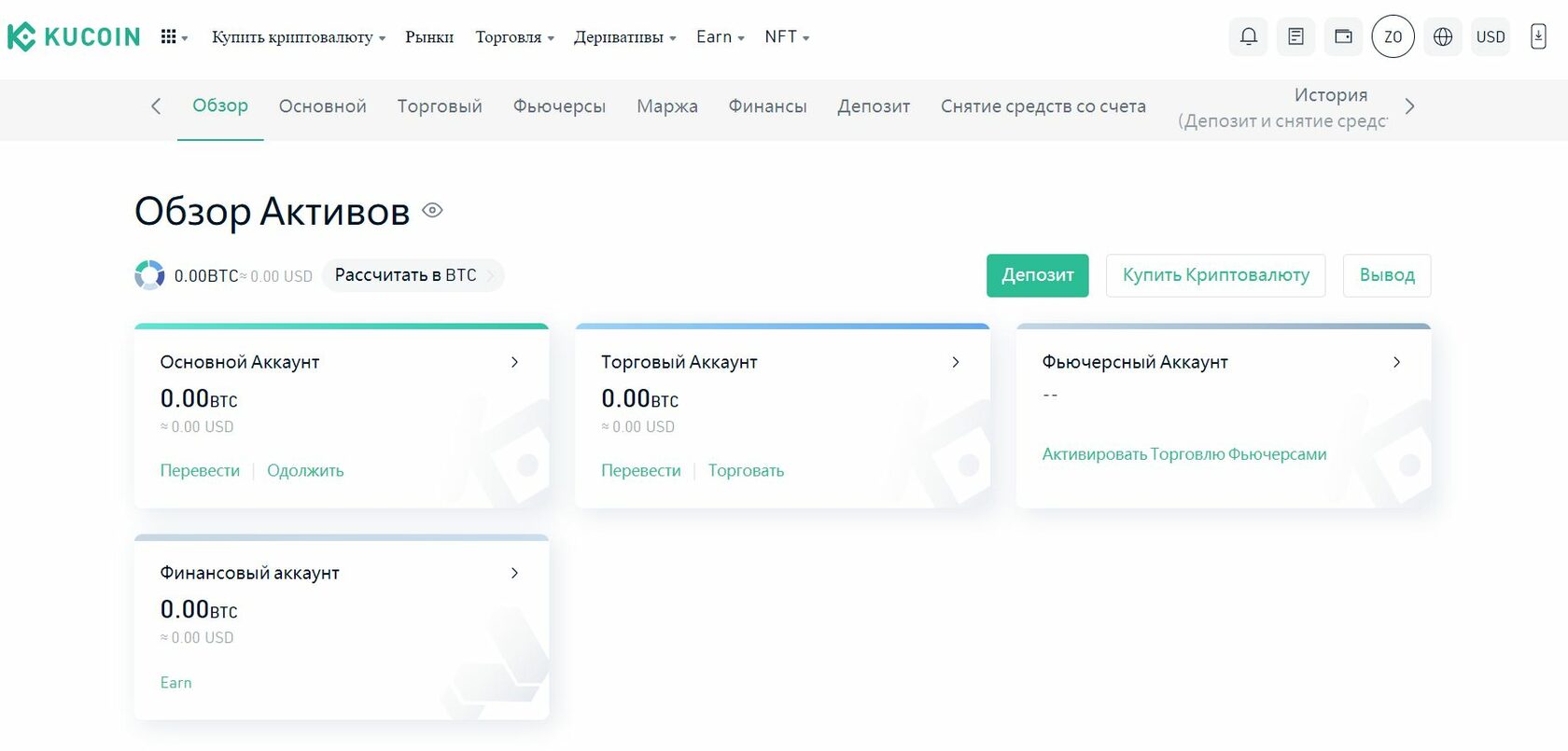Image resolution: width=1568 pixels, height=751 pixels.
Task: Click the 0.00BTC total balance
Action: (206, 276)
